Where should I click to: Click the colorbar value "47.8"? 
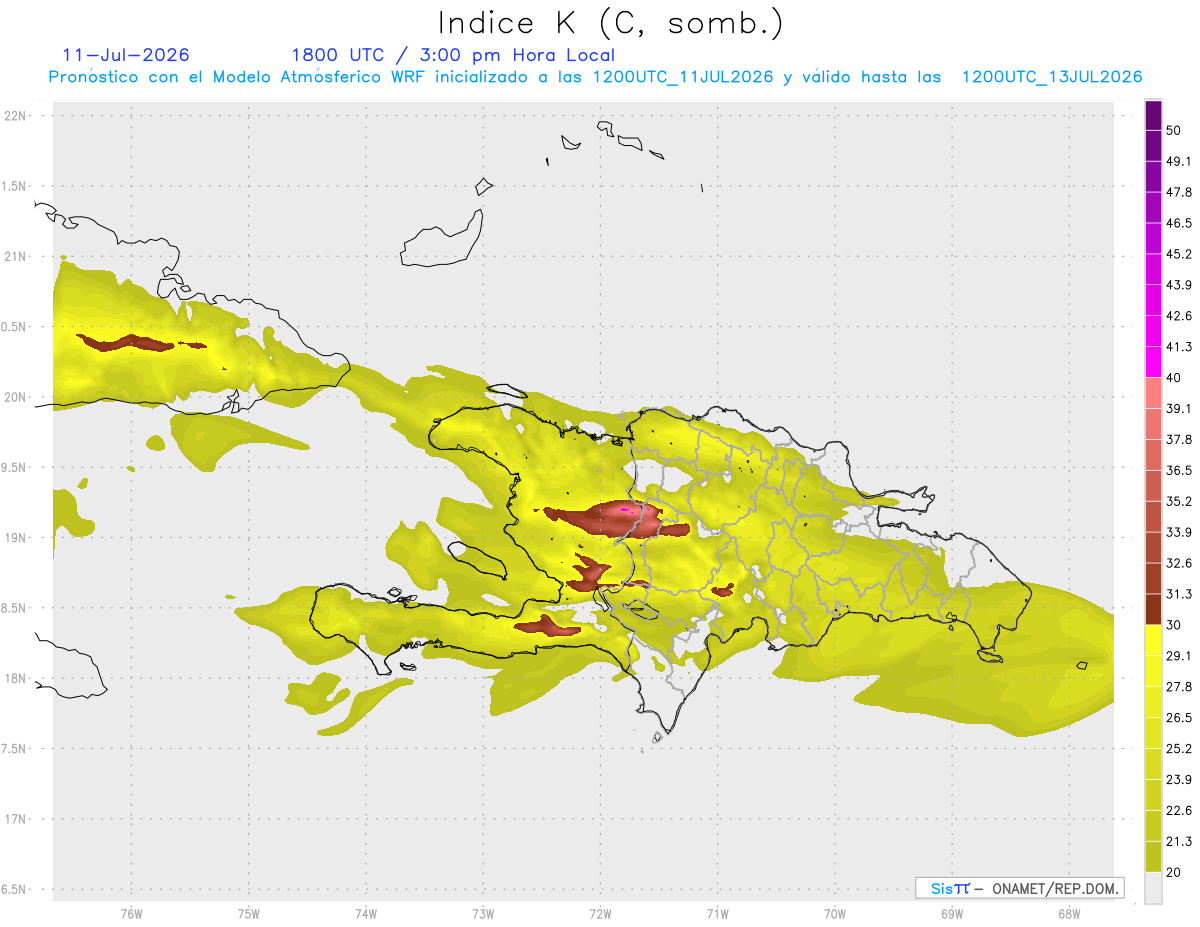1179,192
